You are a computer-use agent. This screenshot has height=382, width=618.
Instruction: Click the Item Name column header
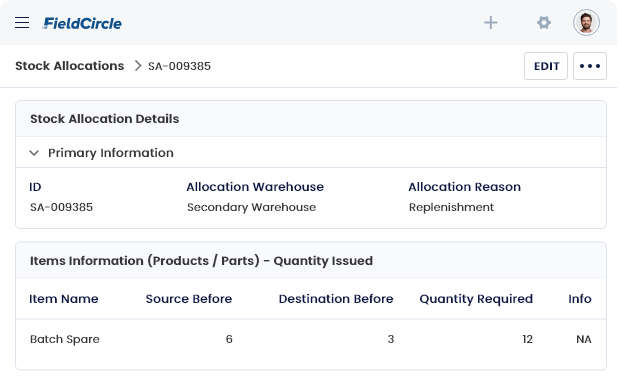click(63, 299)
